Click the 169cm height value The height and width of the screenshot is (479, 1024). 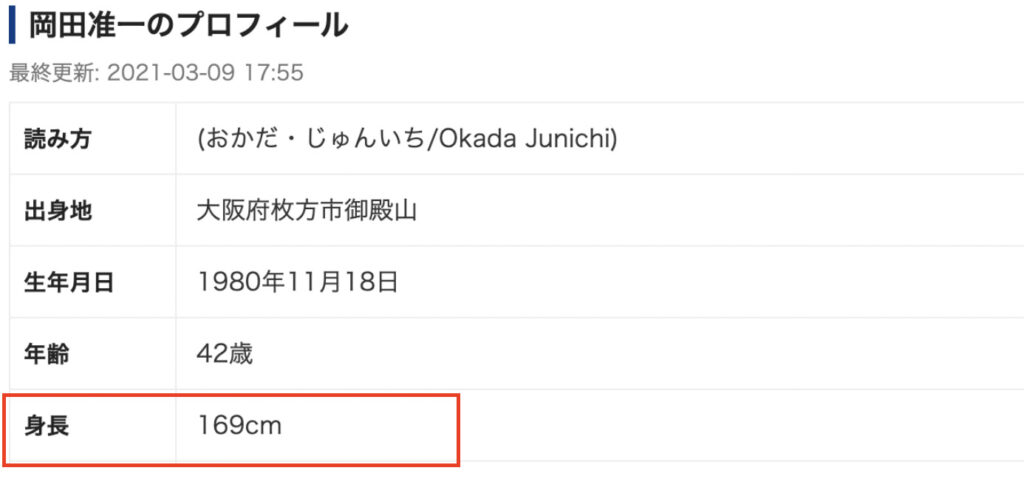coord(239,426)
